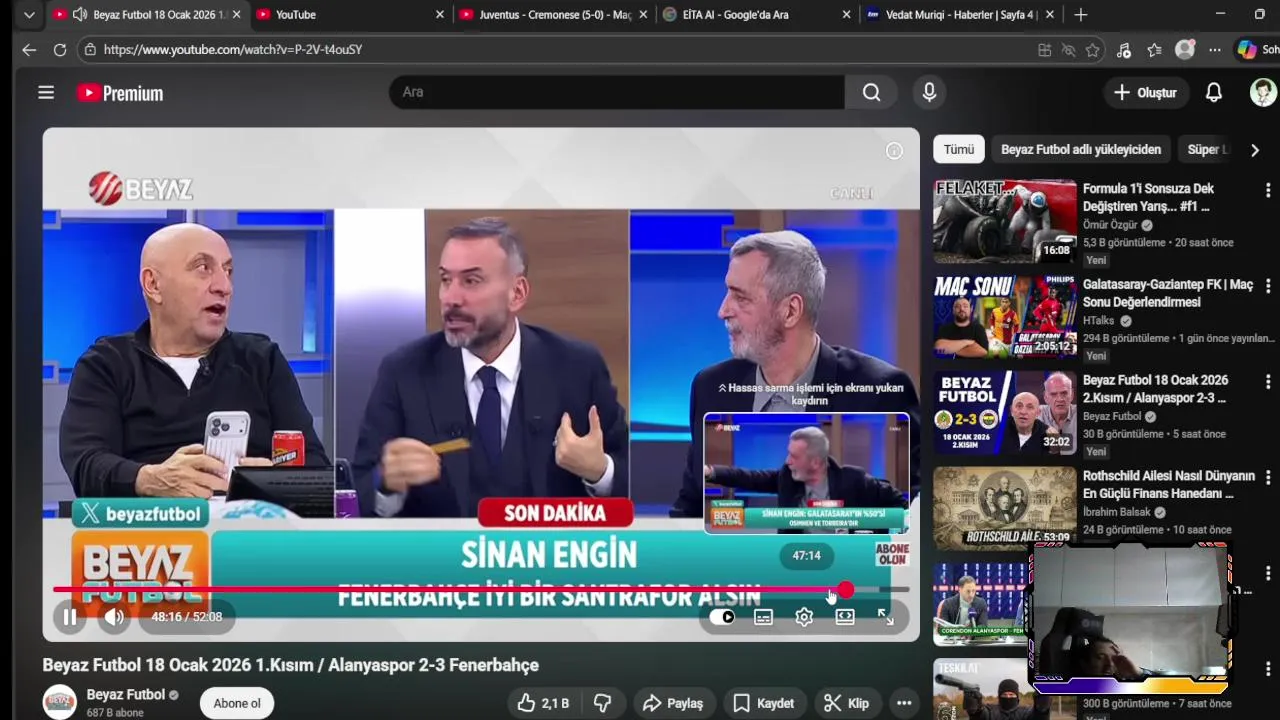Select the Tümü filter chip

pos(958,149)
